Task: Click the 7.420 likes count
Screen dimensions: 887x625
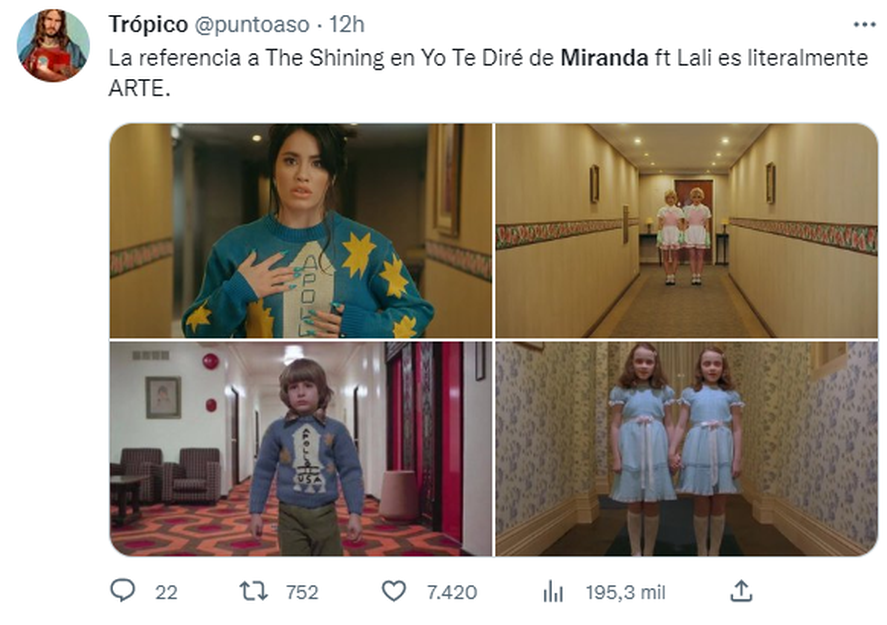Action: [x=451, y=593]
